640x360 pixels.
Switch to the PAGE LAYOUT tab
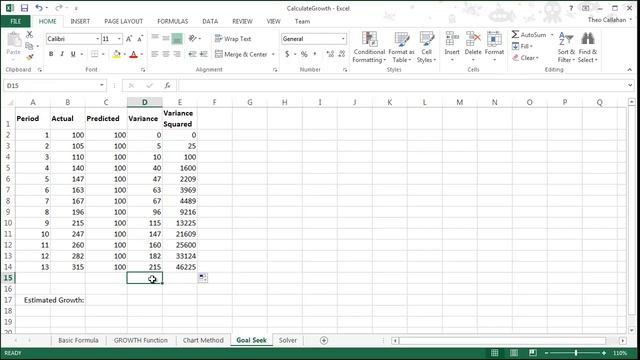click(124, 21)
